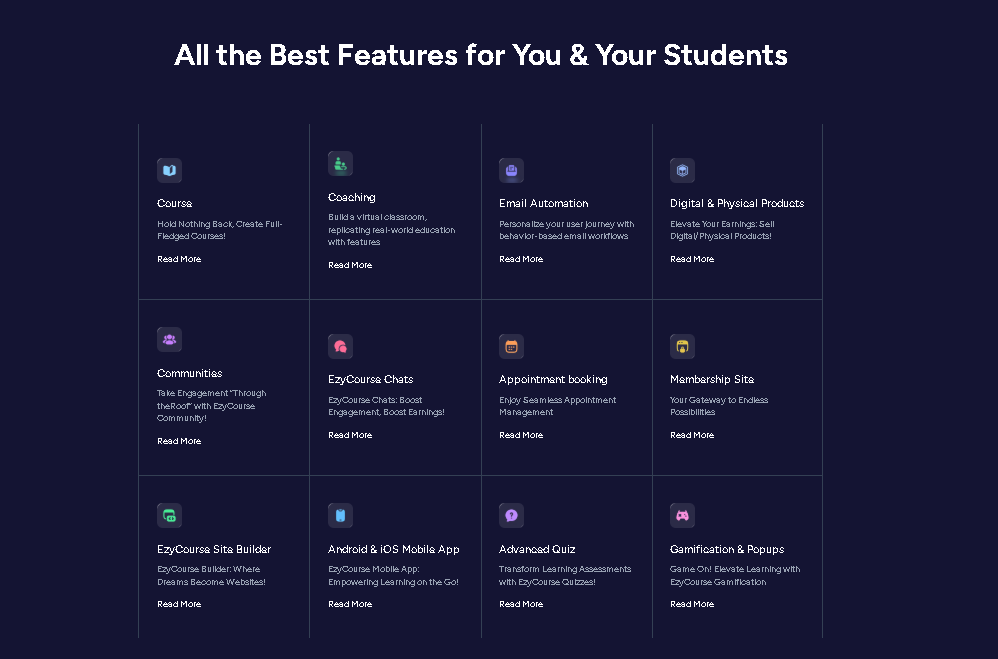Click the Digital & Physical Products box icon
Image resolution: width=998 pixels, height=659 pixels.
682,170
